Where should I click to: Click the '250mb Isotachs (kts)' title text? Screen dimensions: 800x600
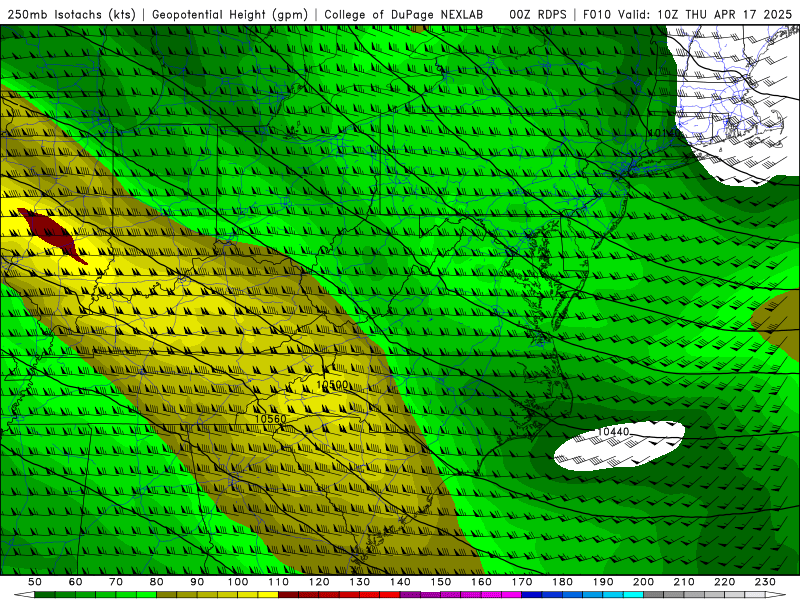(71, 14)
